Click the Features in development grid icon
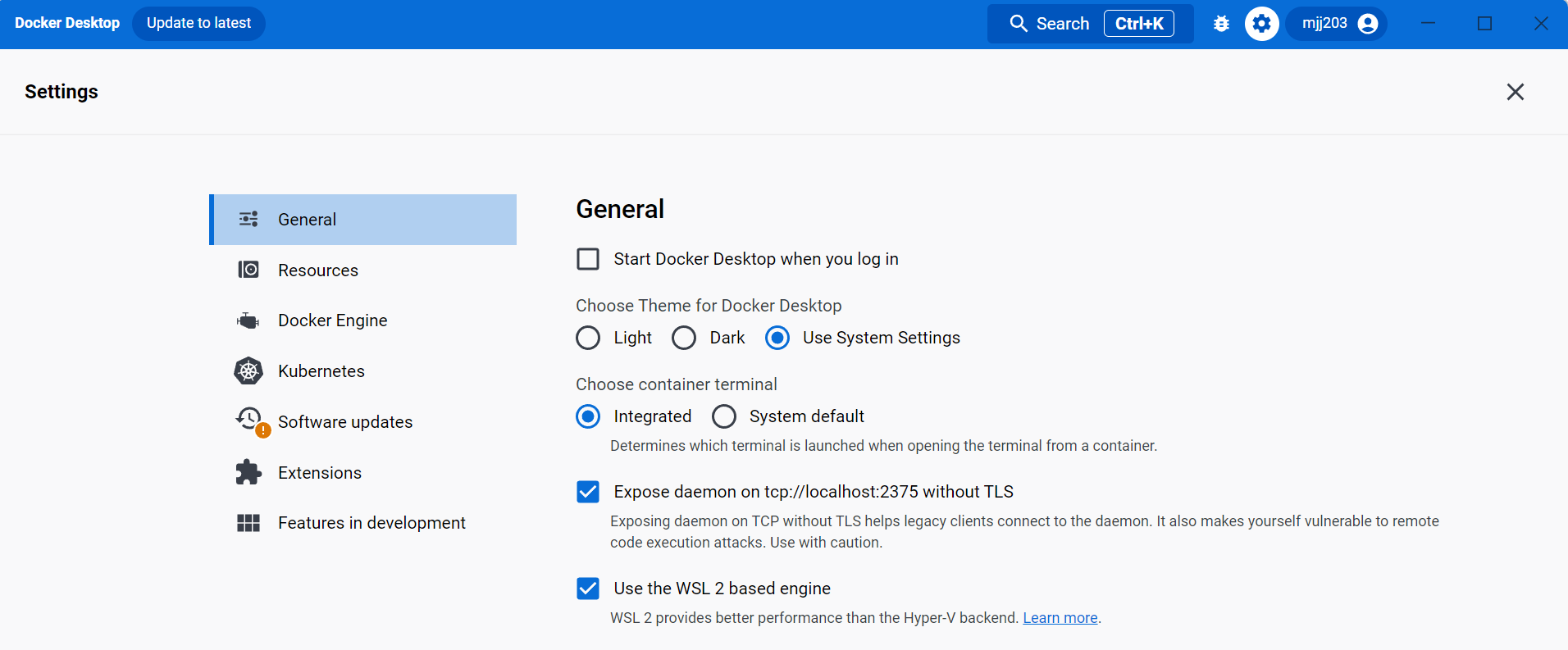Screen dimensions: 1568x650 (x=248, y=523)
